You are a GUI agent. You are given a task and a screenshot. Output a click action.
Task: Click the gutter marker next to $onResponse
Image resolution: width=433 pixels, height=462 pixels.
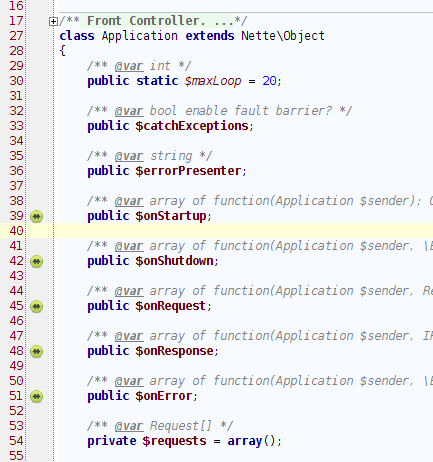[x=37, y=351]
